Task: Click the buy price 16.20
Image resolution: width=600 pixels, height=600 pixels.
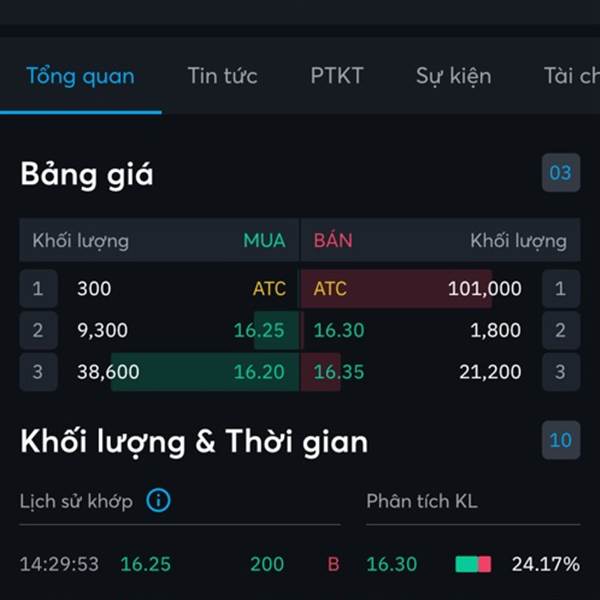Action: 259,372
